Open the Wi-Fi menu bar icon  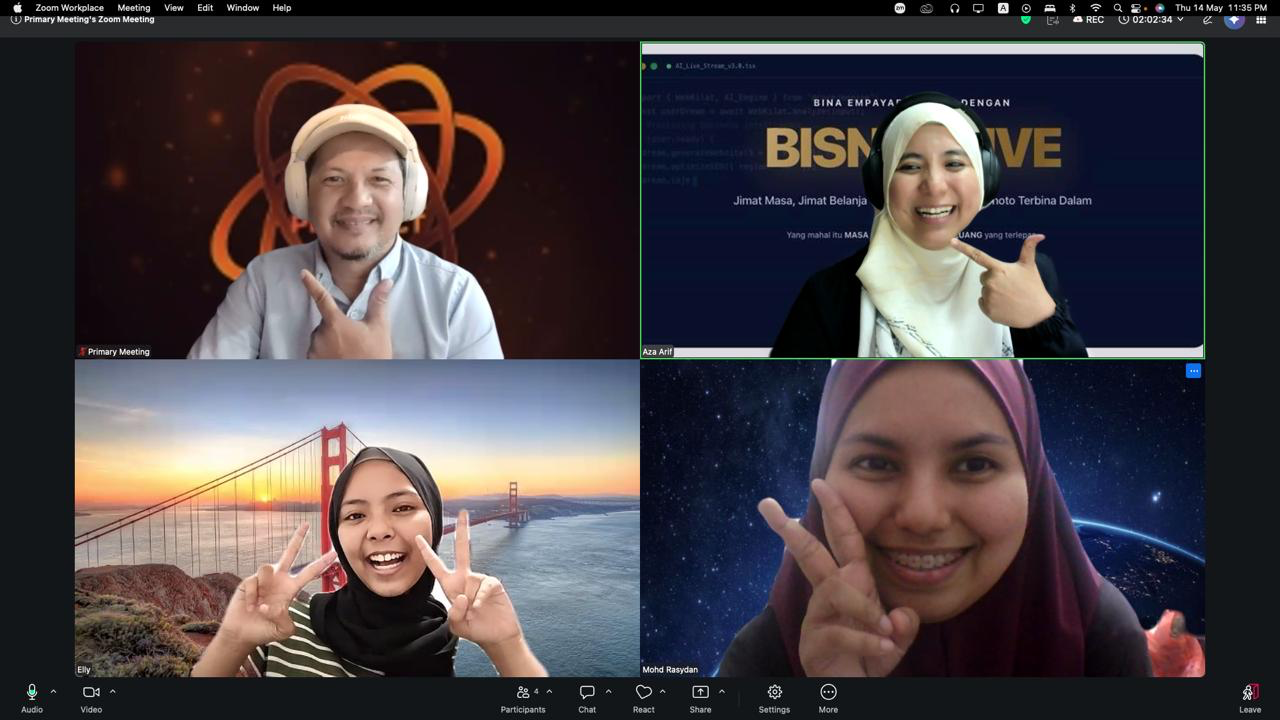(x=1096, y=7)
